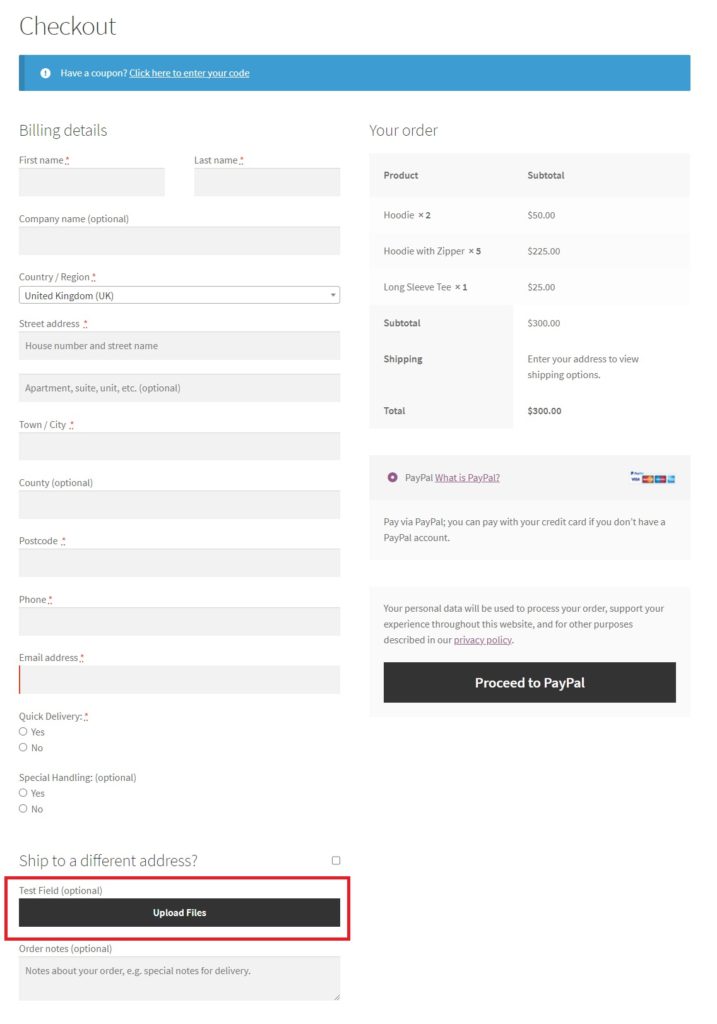The width and height of the screenshot is (717, 1024).
Task: Click the Upload Files button
Action: click(x=179, y=913)
